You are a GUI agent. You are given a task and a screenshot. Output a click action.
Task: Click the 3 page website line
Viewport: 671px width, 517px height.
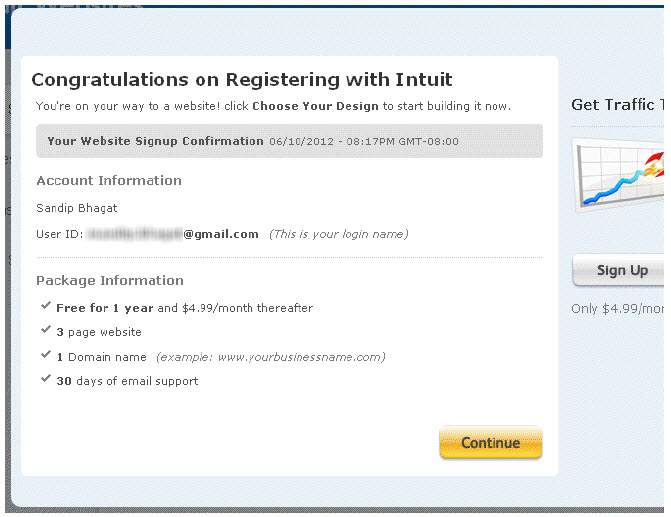click(x=99, y=332)
